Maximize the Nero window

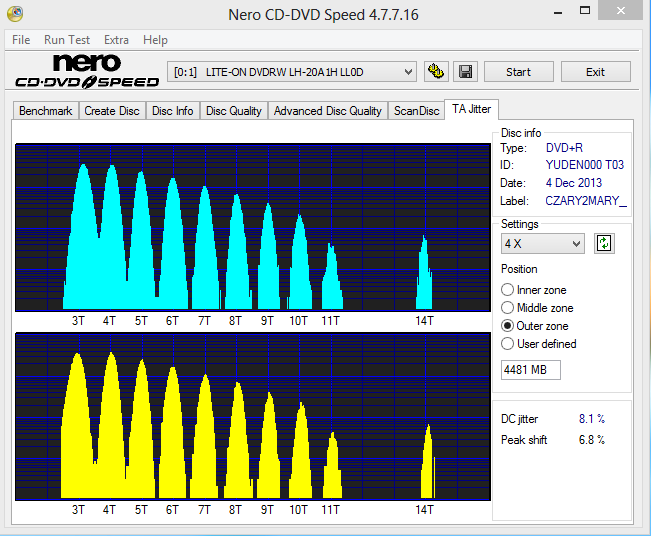point(585,11)
